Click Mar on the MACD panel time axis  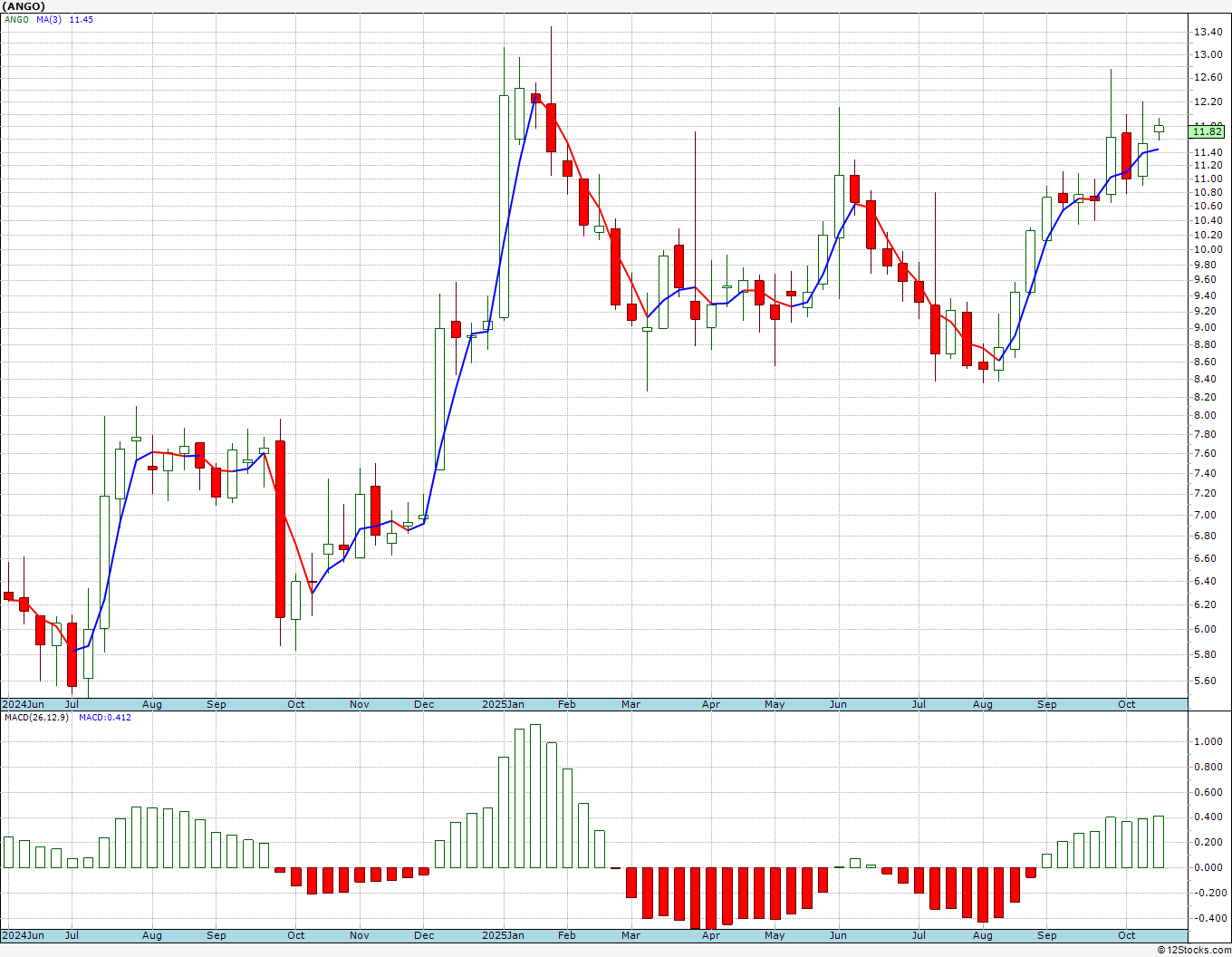click(x=630, y=935)
